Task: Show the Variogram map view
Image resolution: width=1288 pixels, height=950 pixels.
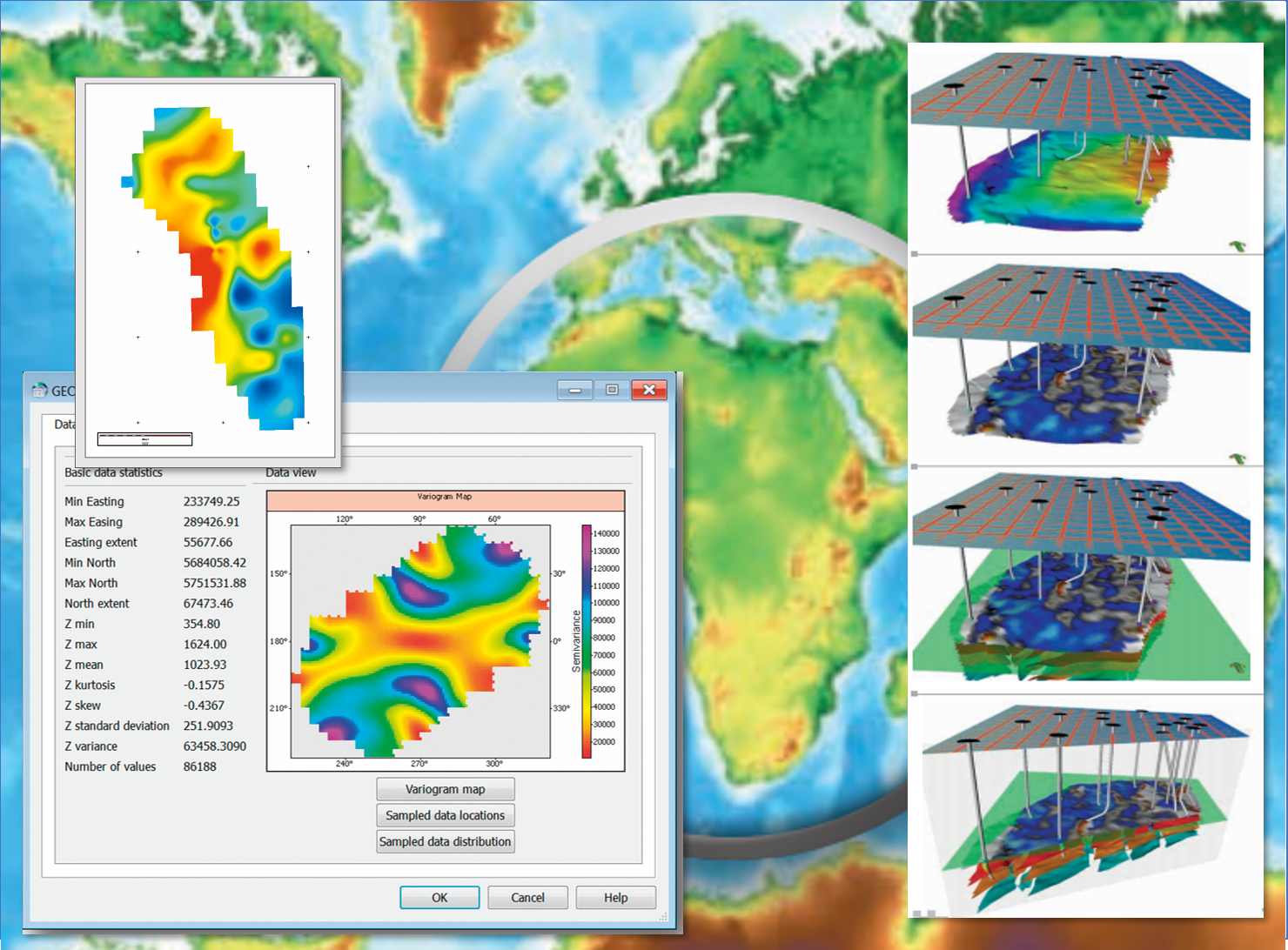Action: point(445,789)
